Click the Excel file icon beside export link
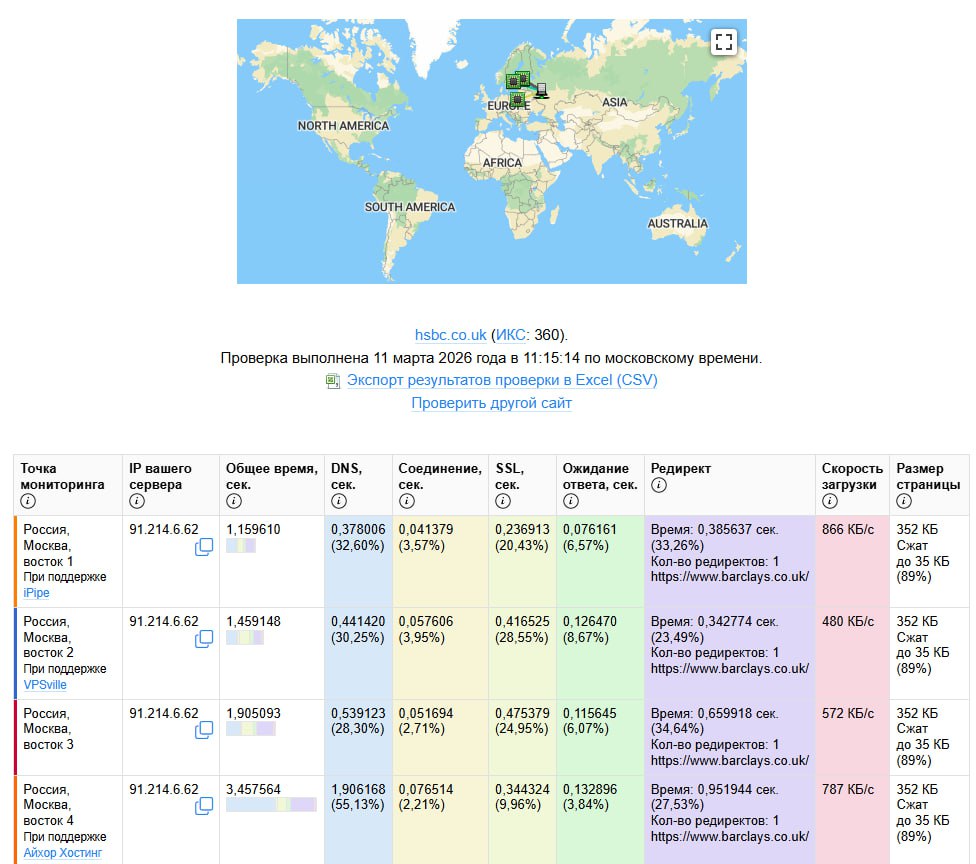 (333, 381)
